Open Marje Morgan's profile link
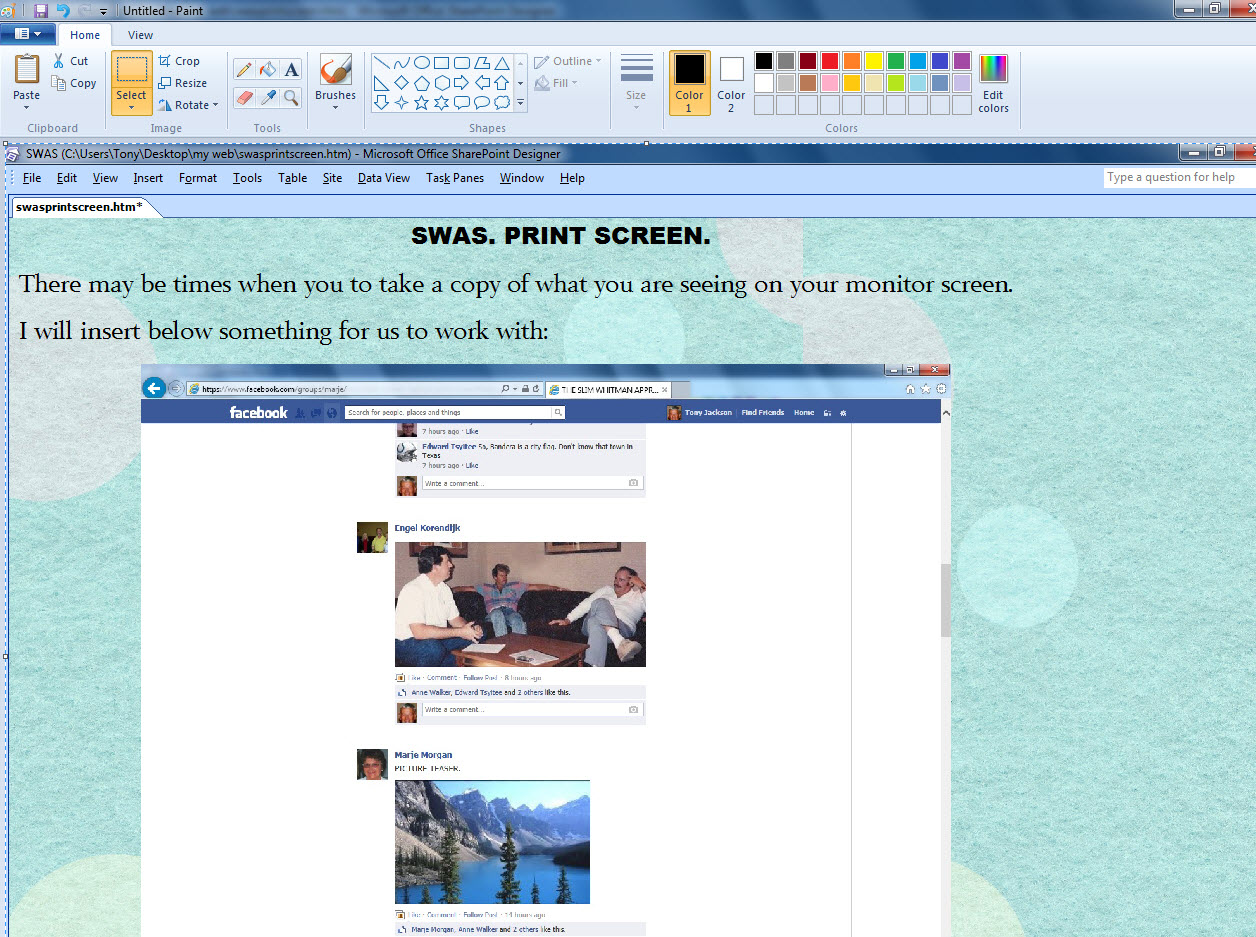 click(x=423, y=755)
